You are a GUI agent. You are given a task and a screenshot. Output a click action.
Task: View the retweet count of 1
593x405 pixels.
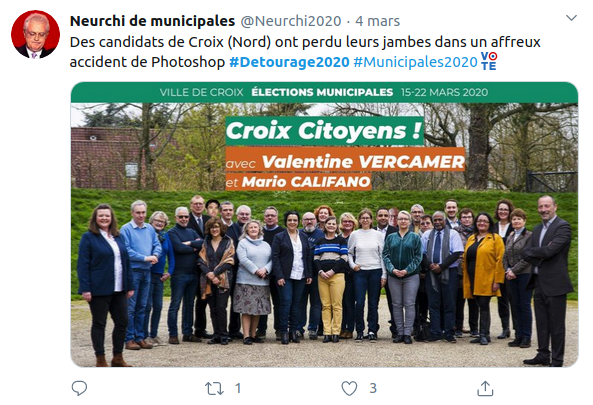(238, 388)
